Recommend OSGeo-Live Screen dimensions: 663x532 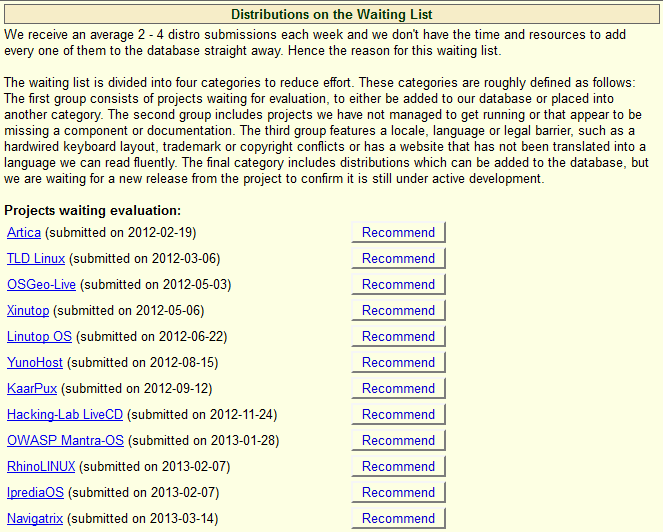coord(398,284)
